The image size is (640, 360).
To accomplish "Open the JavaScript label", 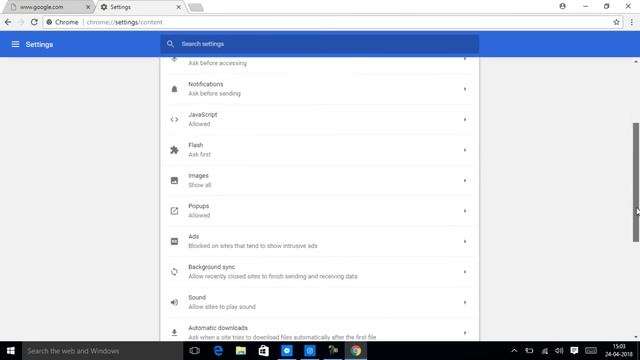I will (x=202, y=115).
